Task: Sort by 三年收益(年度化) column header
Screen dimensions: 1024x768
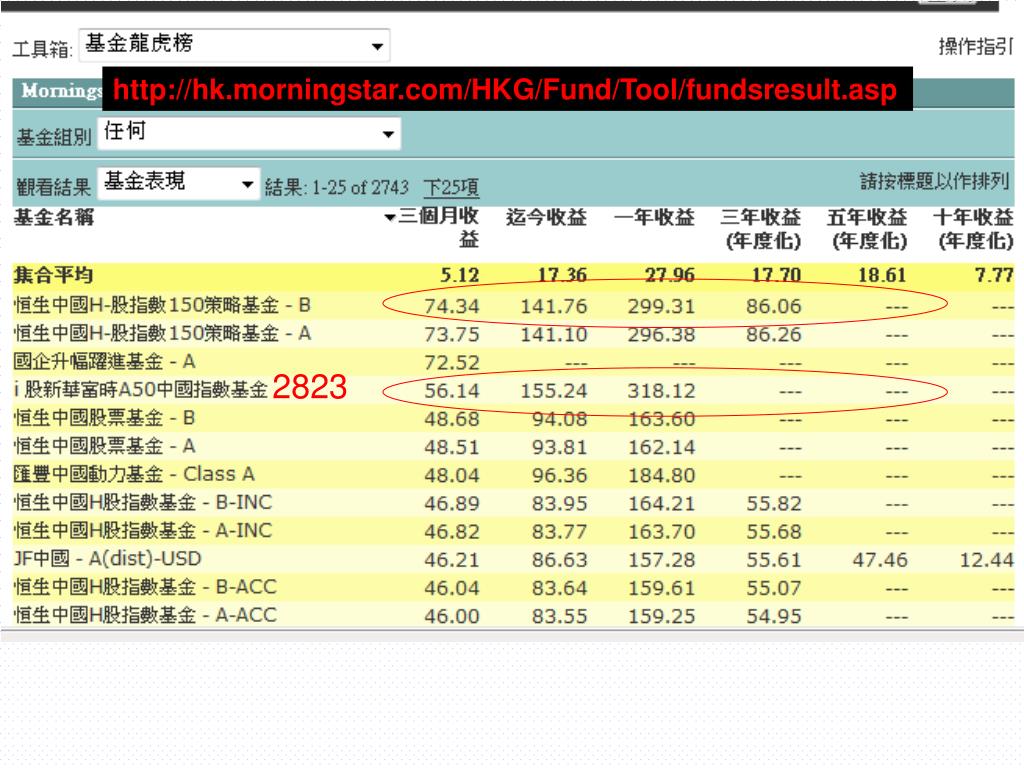Action: 761,229
